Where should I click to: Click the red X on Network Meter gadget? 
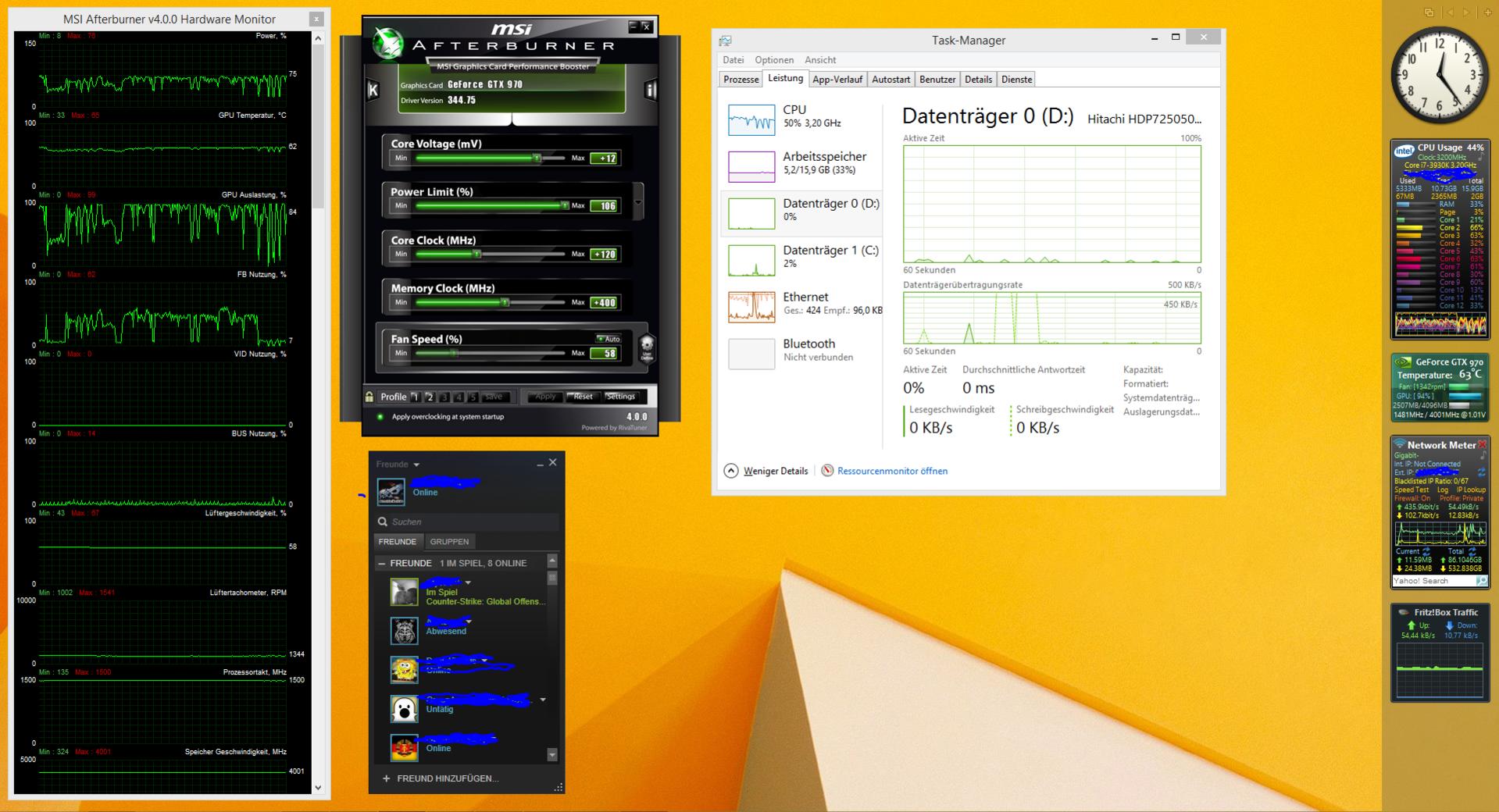(x=1482, y=444)
